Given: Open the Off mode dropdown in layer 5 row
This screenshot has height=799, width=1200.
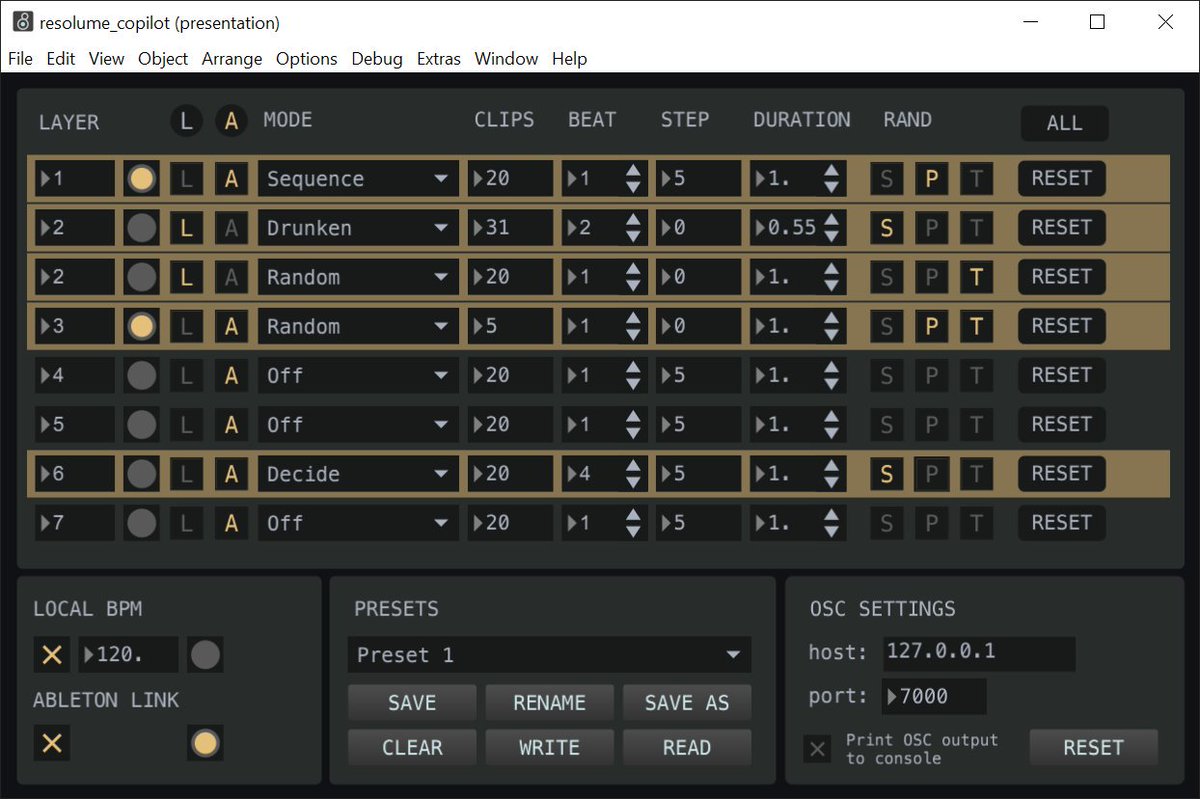Looking at the screenshot, I should point(358,425).
